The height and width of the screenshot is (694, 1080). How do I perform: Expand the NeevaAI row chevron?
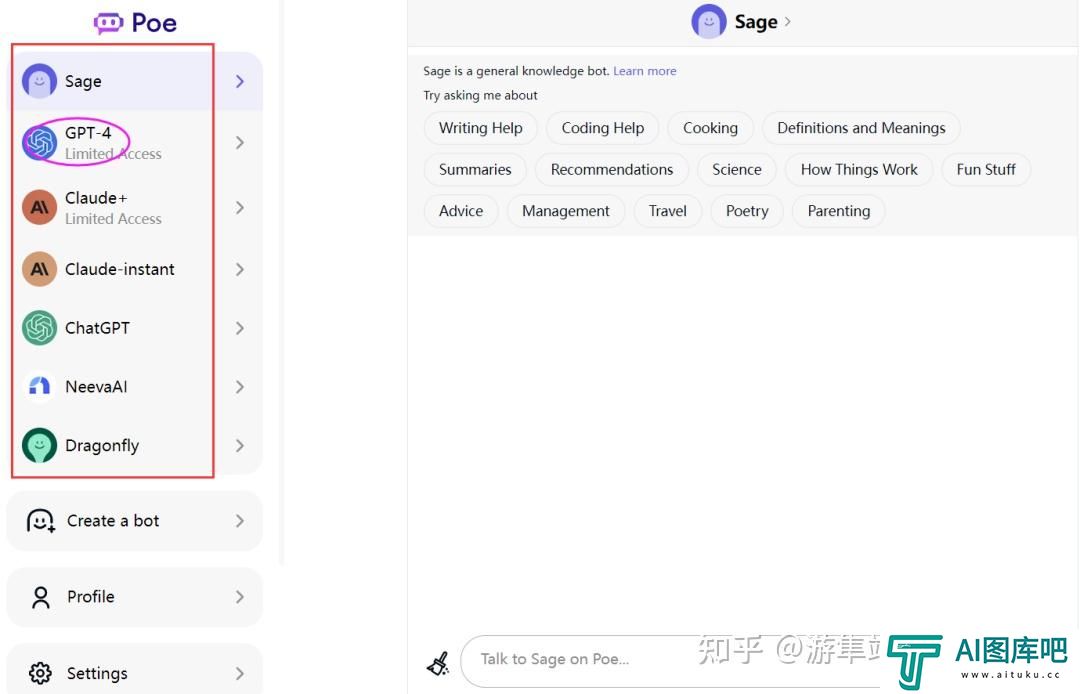click(x=240, y=386)
